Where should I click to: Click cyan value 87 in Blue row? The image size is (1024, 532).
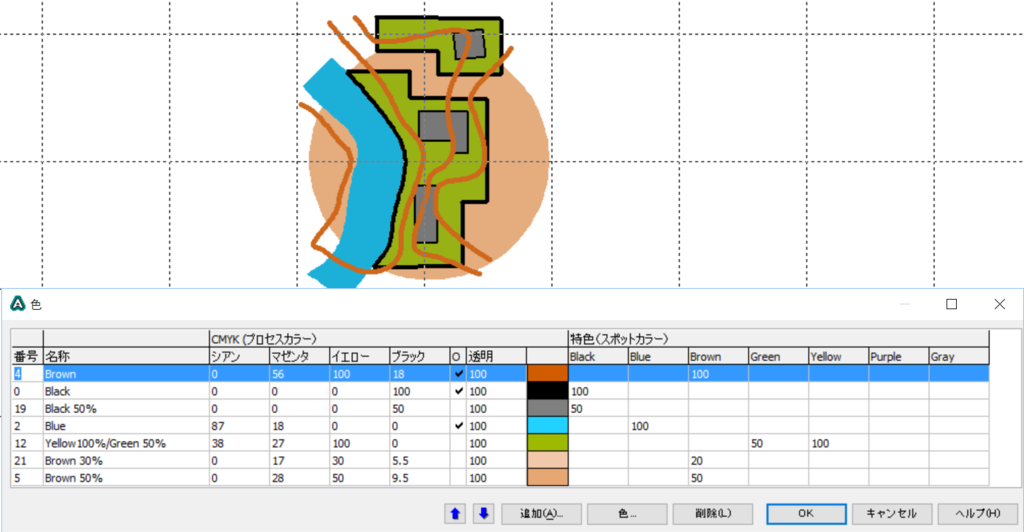coord(239,426)
